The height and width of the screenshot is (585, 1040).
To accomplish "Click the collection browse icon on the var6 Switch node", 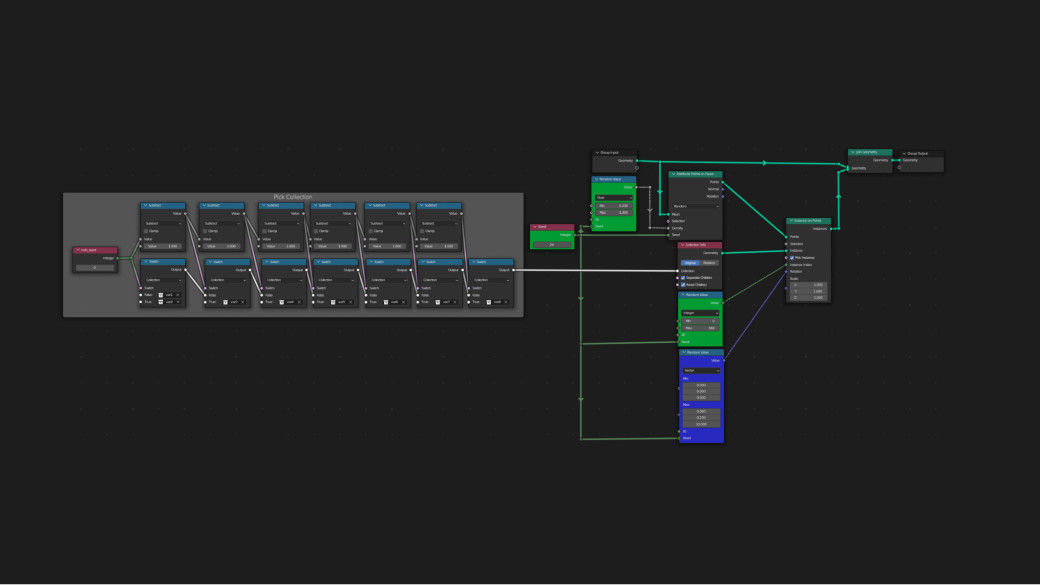I will [x=384, y=300].
